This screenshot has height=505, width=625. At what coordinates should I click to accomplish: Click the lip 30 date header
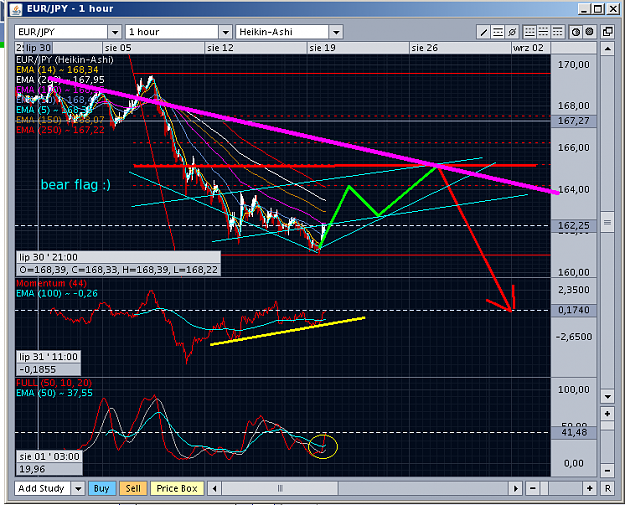38,48
